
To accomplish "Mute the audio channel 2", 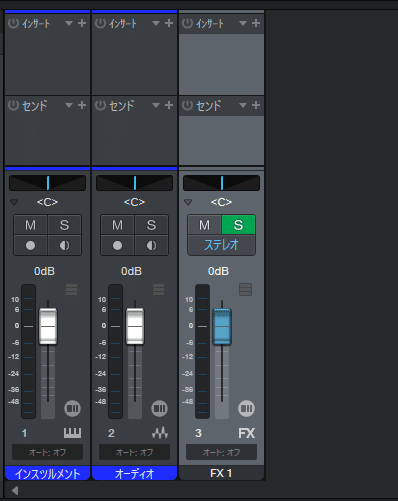I will coord(118,225).
